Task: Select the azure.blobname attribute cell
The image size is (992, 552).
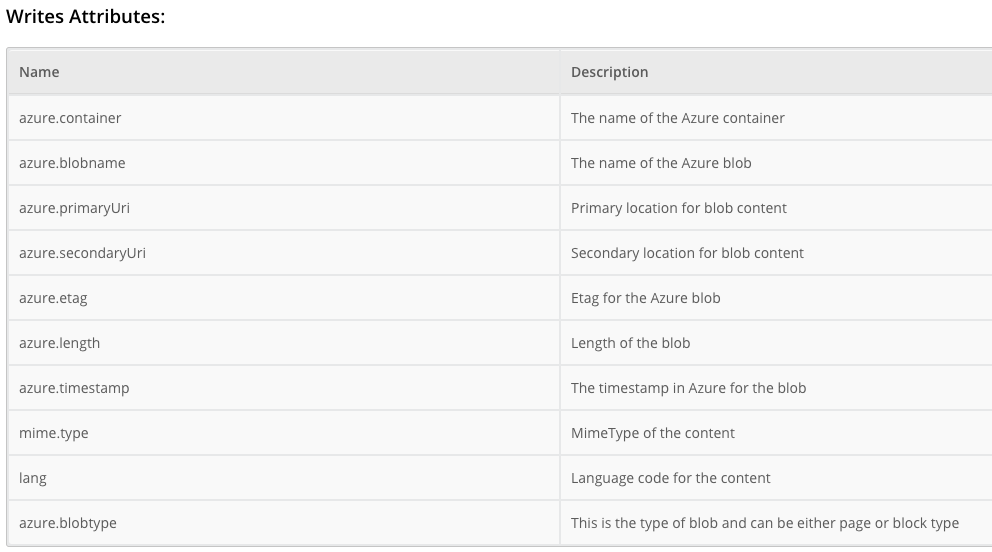Action: pyautogui.click(x=72, y=163)
